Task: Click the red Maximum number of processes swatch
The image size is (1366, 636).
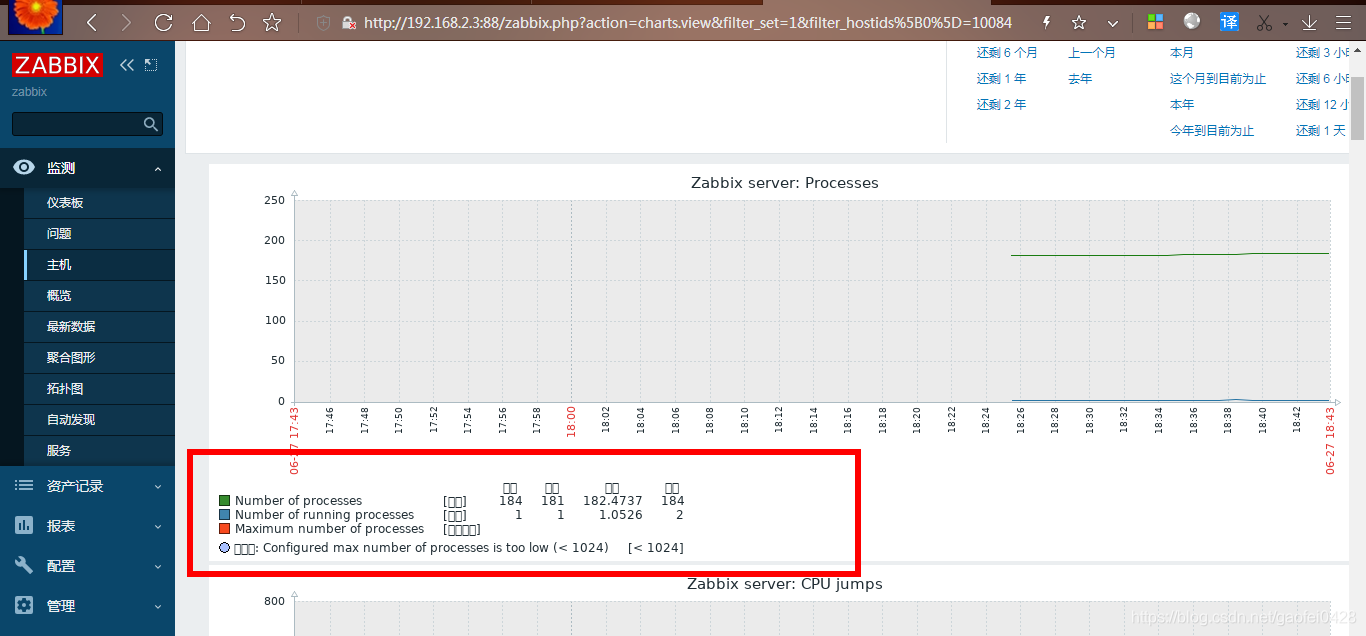Action: [224, 529]
